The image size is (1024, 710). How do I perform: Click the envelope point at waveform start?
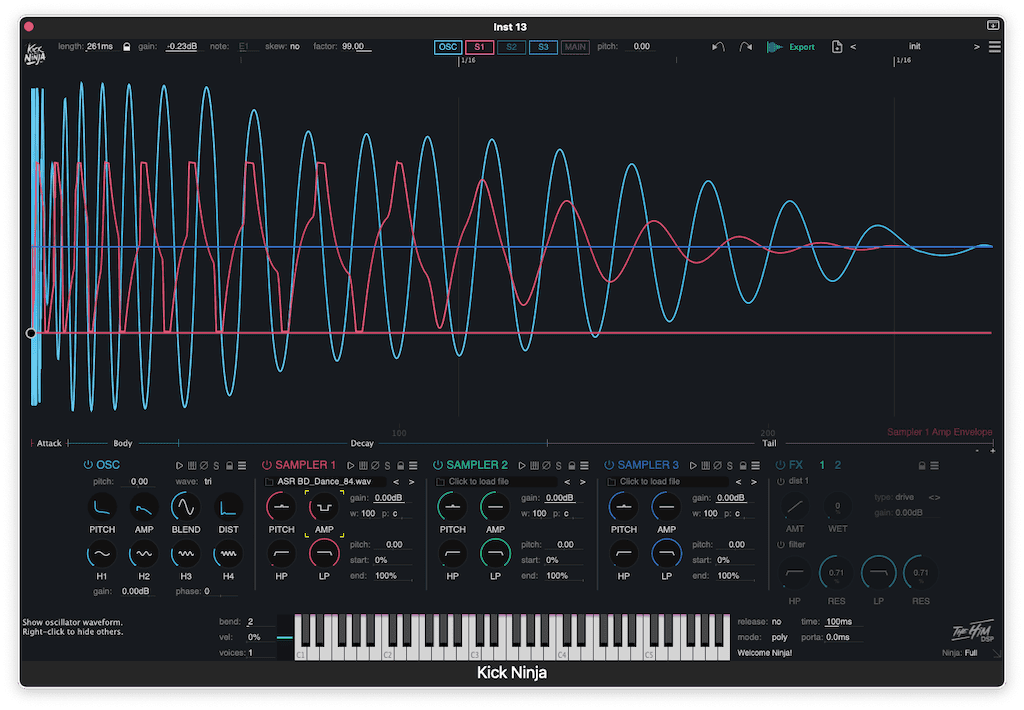tap(31, 333)
